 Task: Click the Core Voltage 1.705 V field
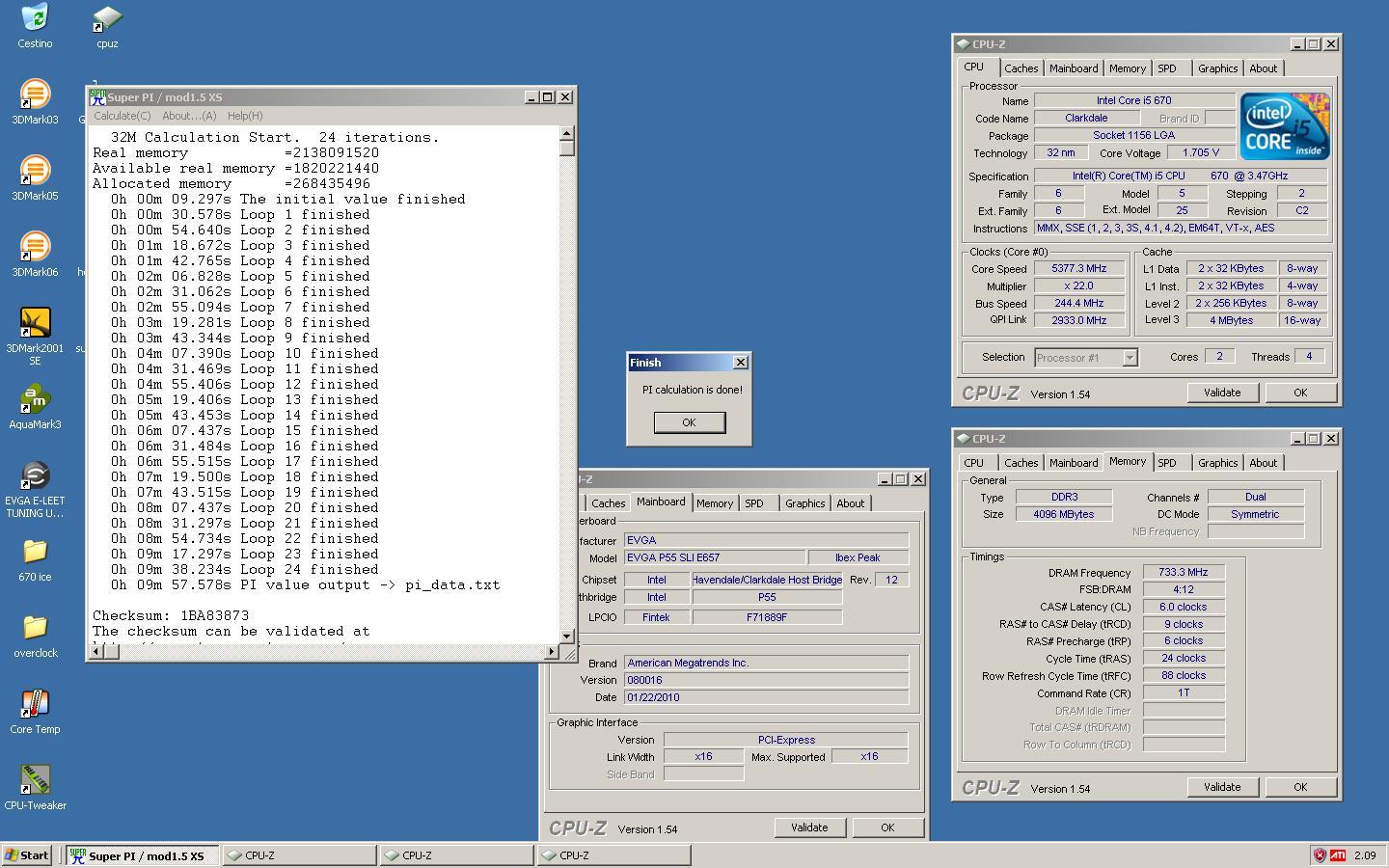pyautogui.click(x=1200, y=152)
